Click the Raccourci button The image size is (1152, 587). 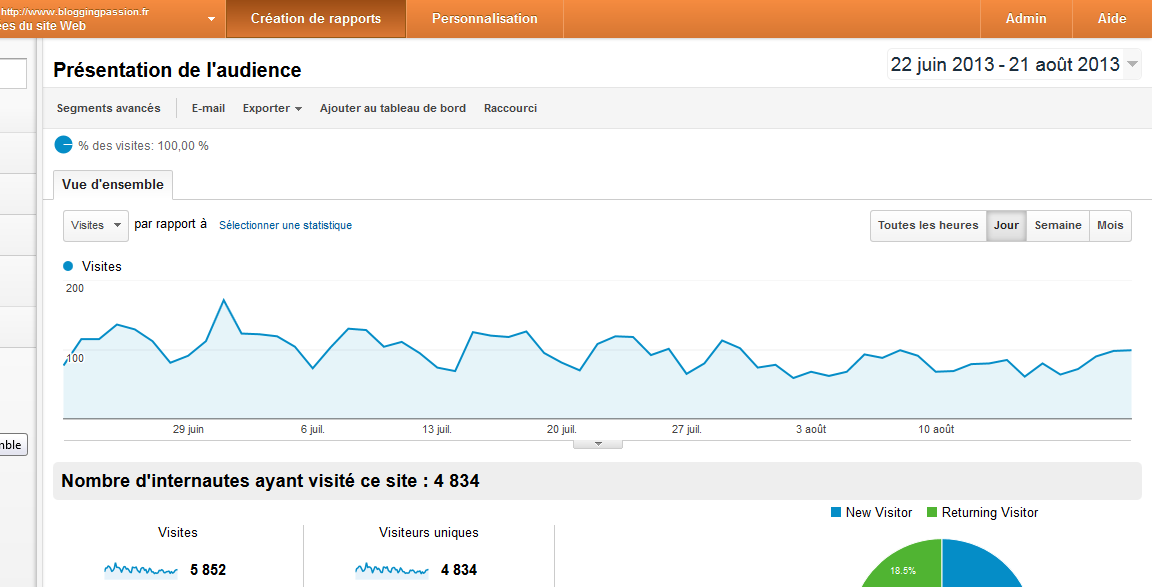coord(510,108)
